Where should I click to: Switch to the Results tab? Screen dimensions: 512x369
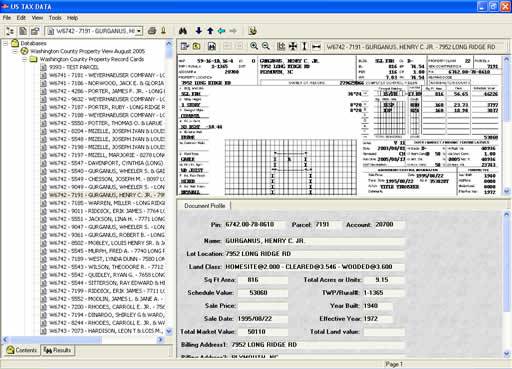tap(58, 350)
